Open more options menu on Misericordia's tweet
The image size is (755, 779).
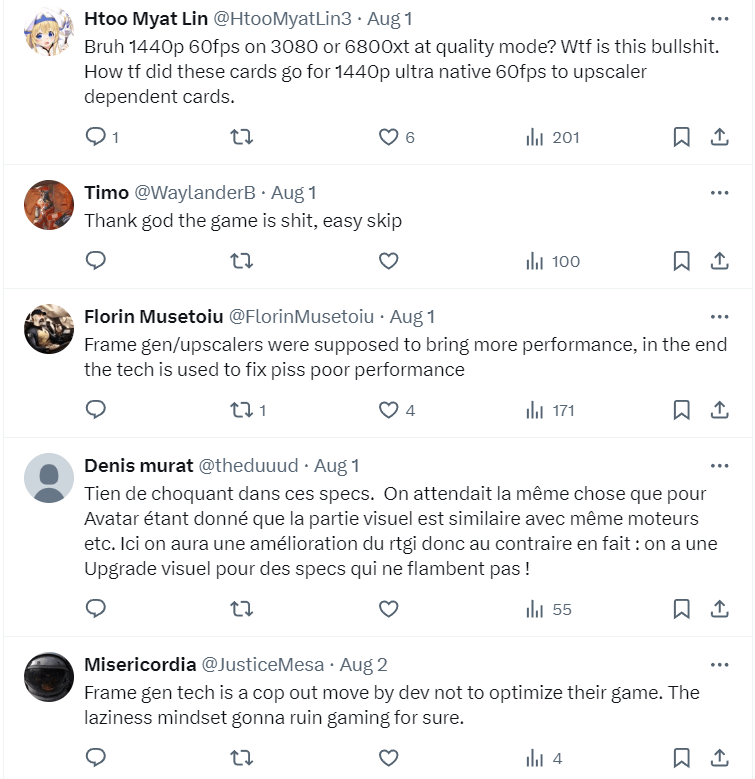719,665
